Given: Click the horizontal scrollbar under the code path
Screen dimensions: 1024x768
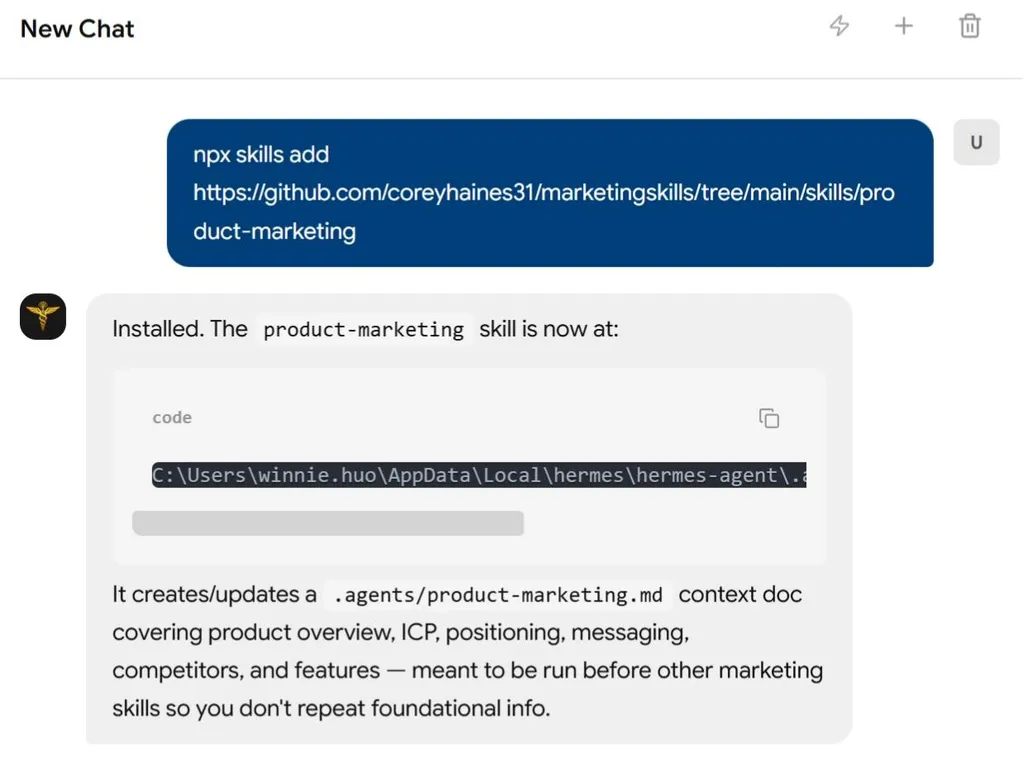Looking at the screenshot, I should (x=328, y=523).
